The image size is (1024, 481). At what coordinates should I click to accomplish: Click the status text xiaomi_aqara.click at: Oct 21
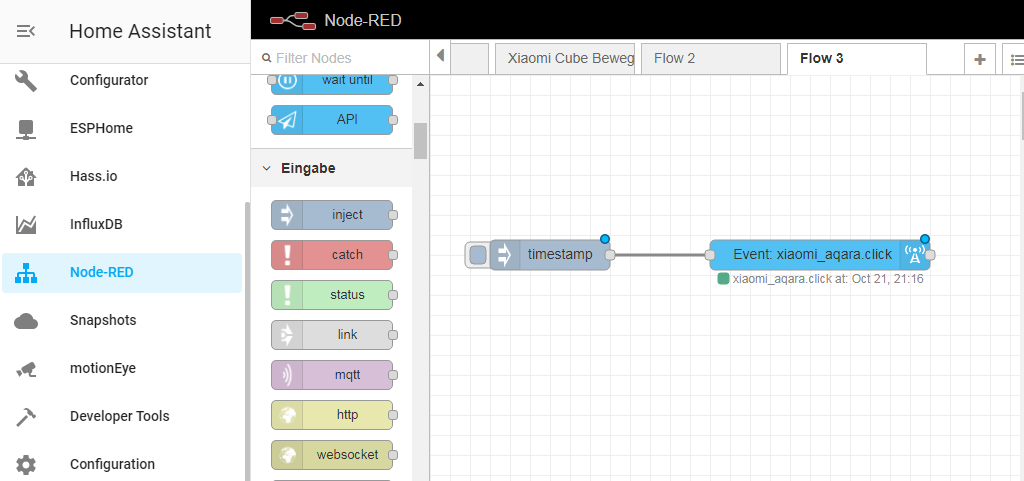pyautogui.click(x=827, y=279)
